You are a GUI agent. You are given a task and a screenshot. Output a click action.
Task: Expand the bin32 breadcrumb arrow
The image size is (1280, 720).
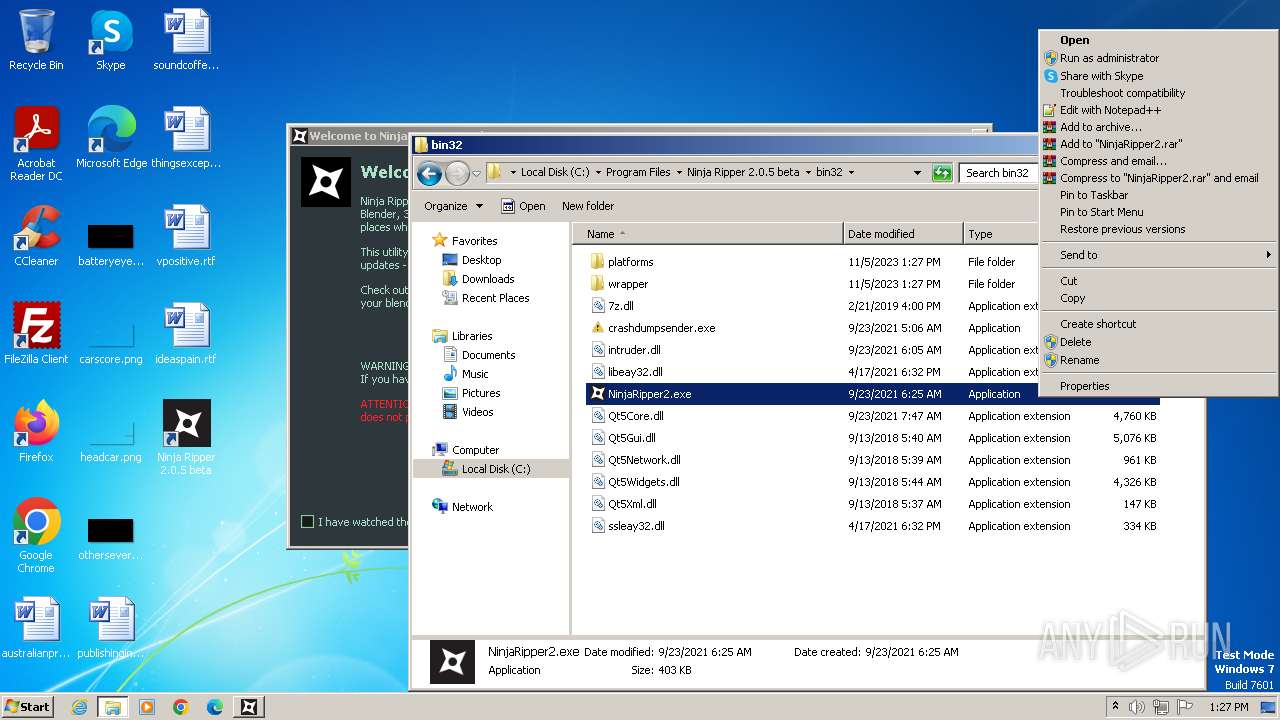click(851, 173)
